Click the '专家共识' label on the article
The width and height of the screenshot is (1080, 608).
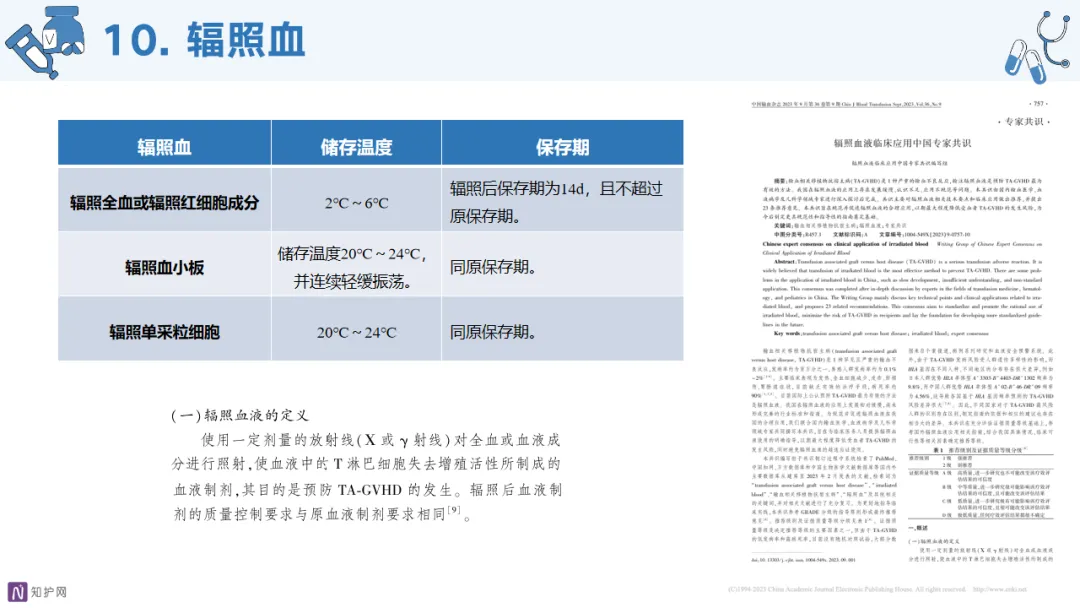1024,122
